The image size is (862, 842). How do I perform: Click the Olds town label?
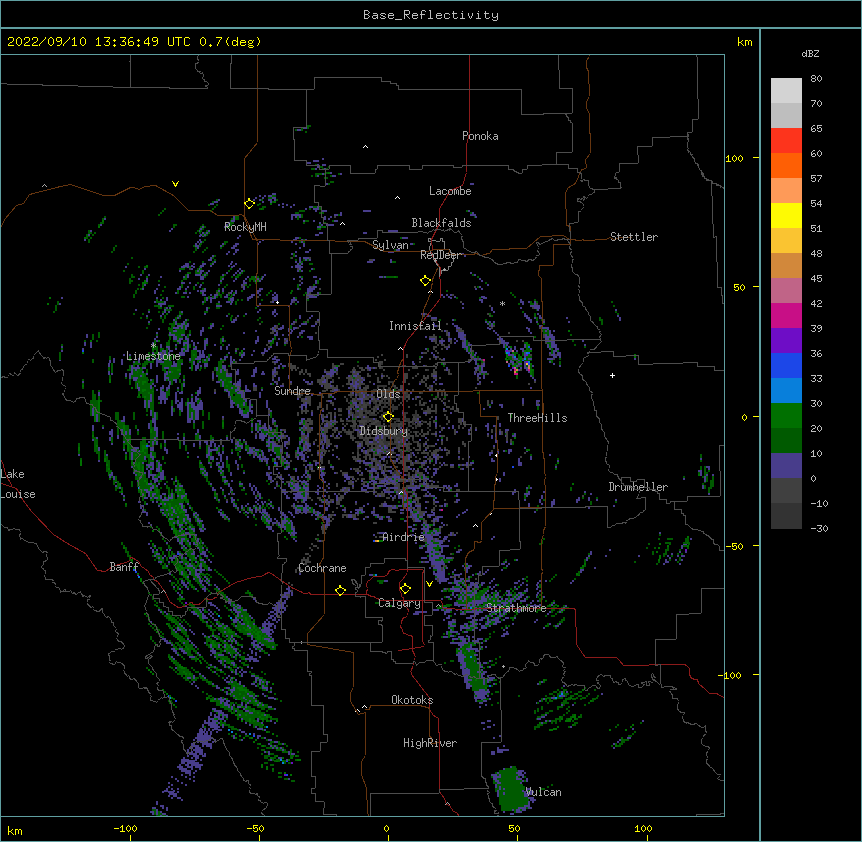(388, 394)
